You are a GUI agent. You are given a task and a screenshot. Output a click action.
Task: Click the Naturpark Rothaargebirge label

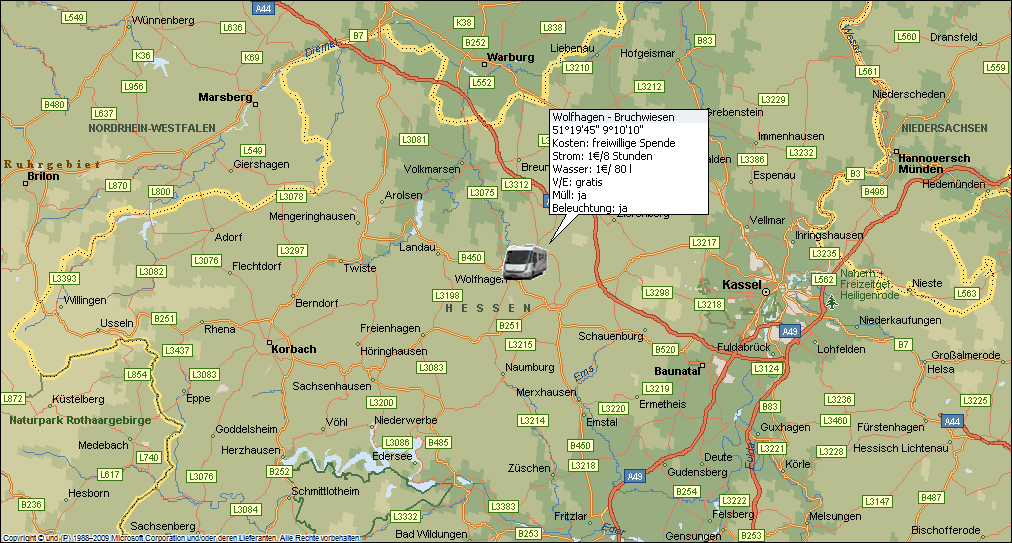[80, 420]
